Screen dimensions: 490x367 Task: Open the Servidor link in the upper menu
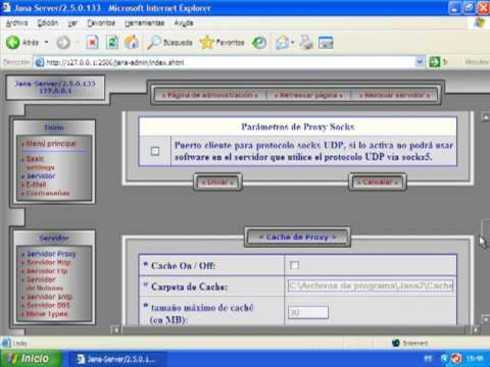click(41, 176)
